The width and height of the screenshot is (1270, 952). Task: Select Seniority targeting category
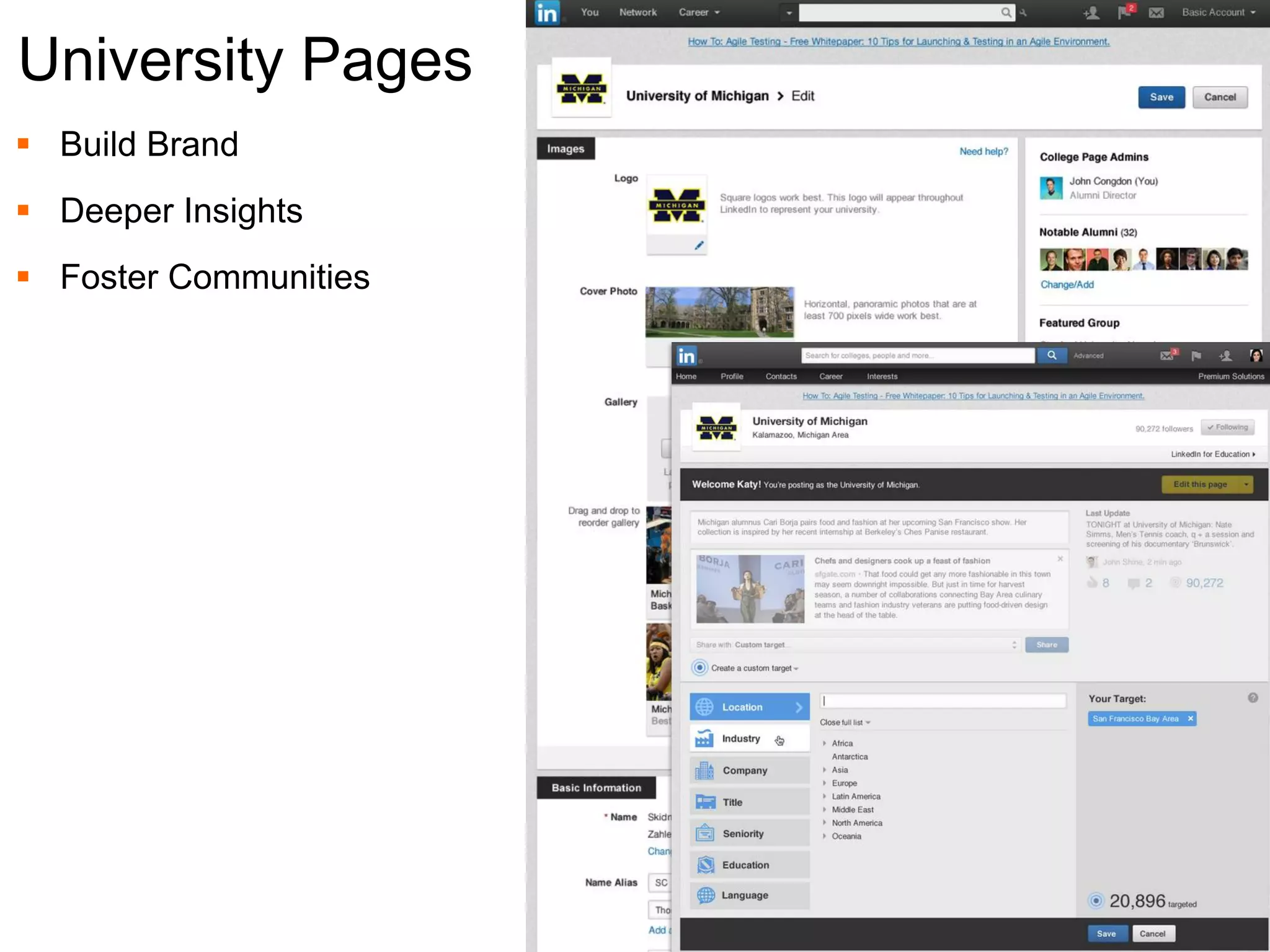[x=750, y=834]
